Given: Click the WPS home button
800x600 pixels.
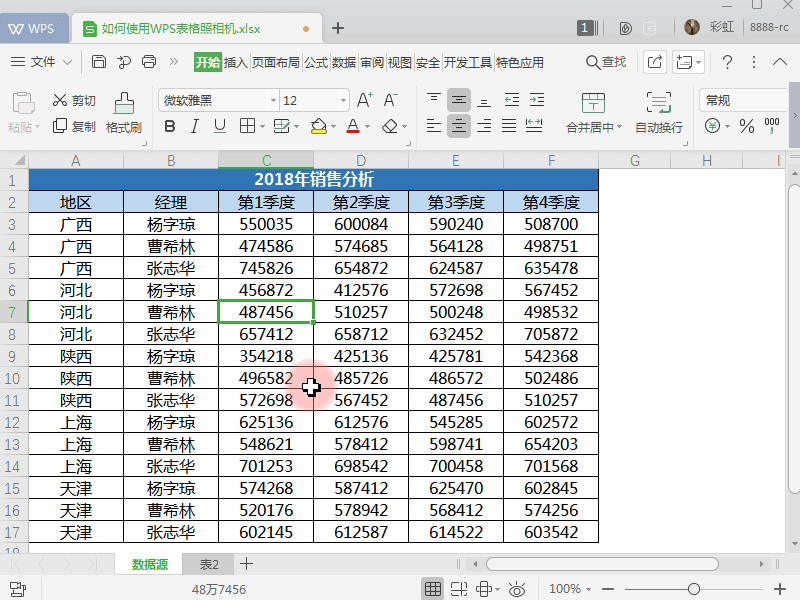Looking at the screenshot, I should click(x=32, y=28).
